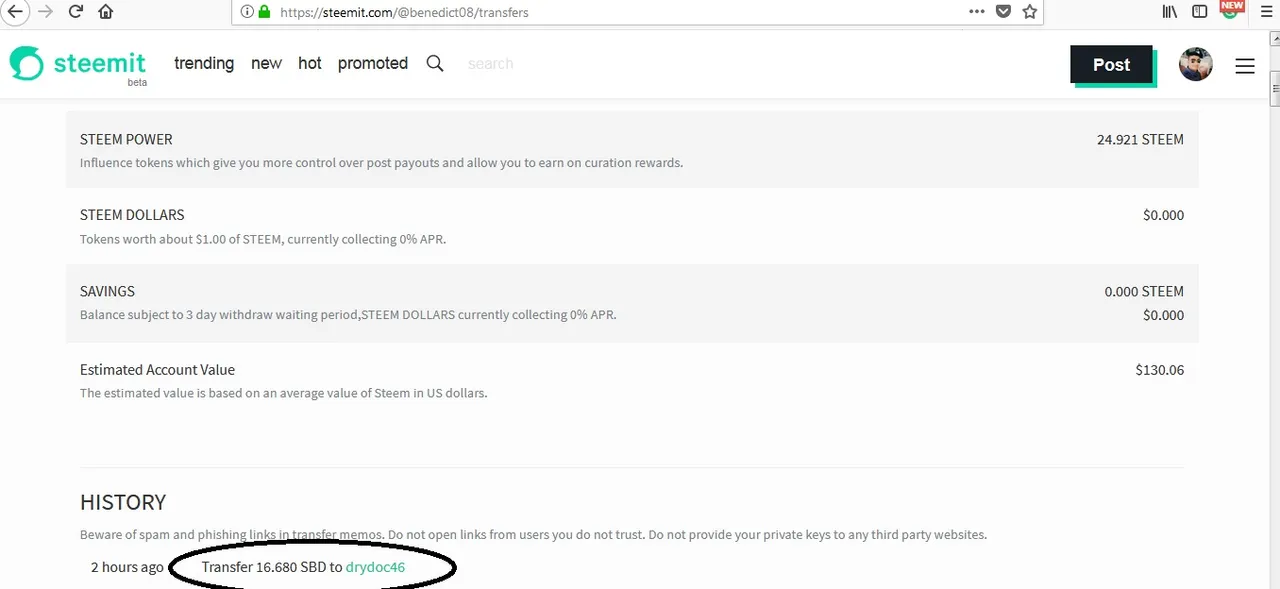Go back with the browser back arrow
This screenshot has height=589, width=1280.
point(14,12)
